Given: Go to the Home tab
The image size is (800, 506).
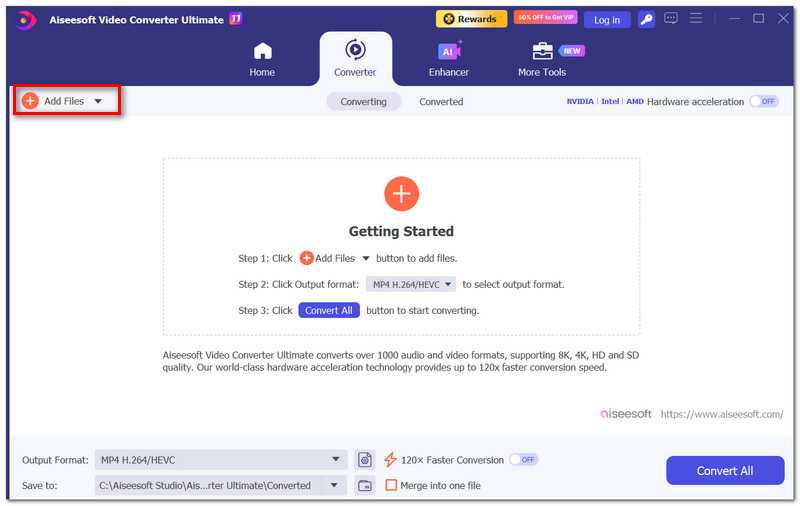Looking at the screenshot, I should (262, 59).
